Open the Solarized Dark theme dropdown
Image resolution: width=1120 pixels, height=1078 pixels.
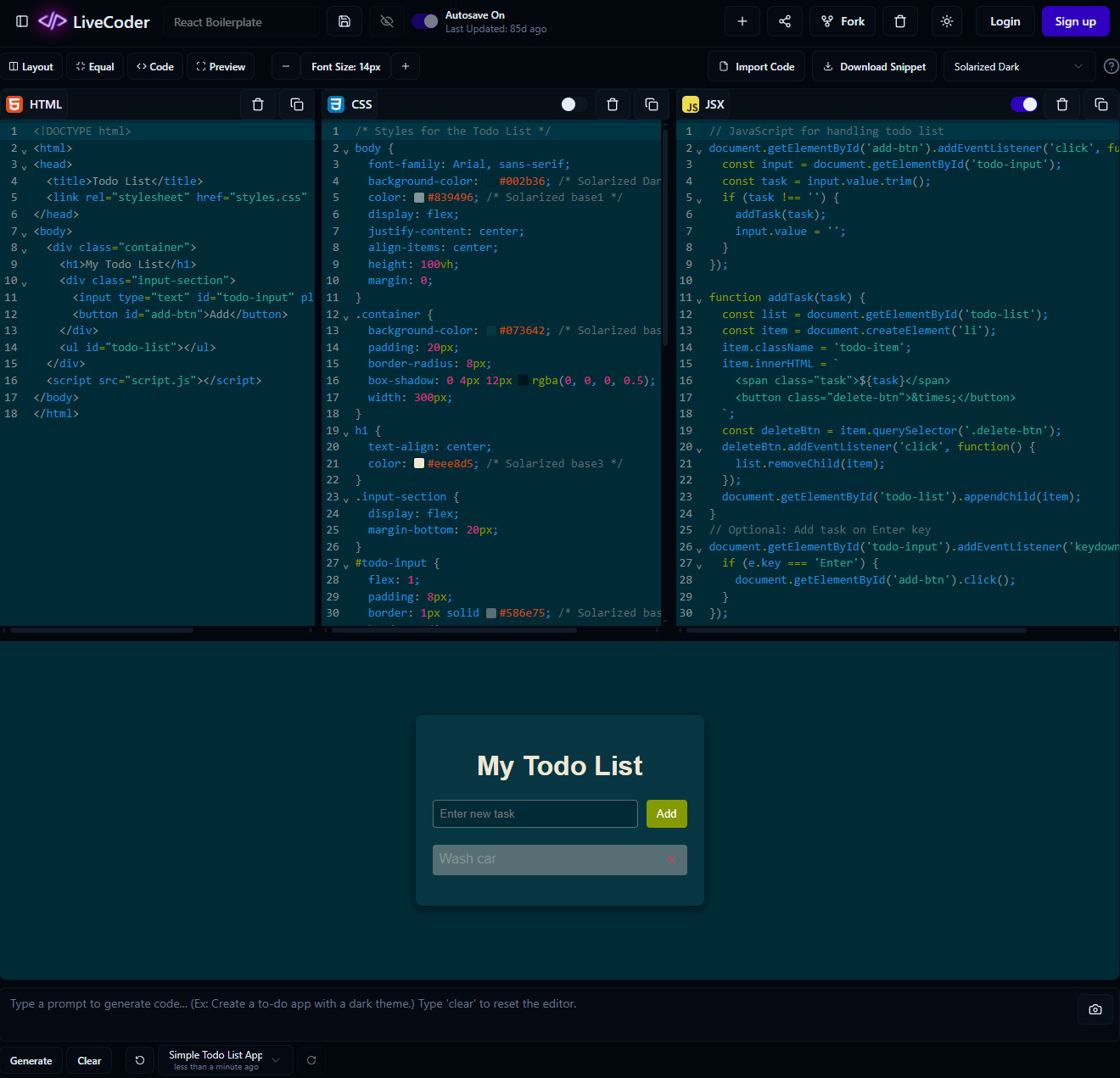click(1019, 66)
